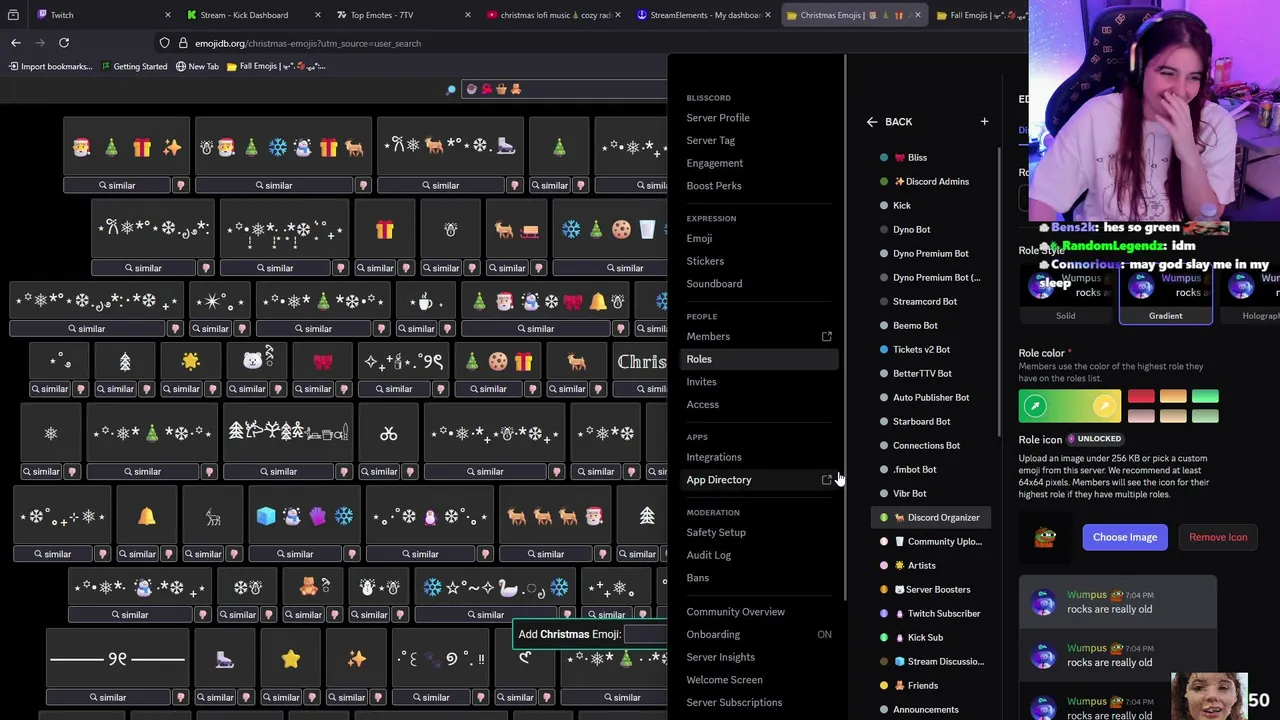The width and height of the screenshot is (1280, 720).
Task: Open the Getting Started bookmark
Action: (x=133, y=66)
